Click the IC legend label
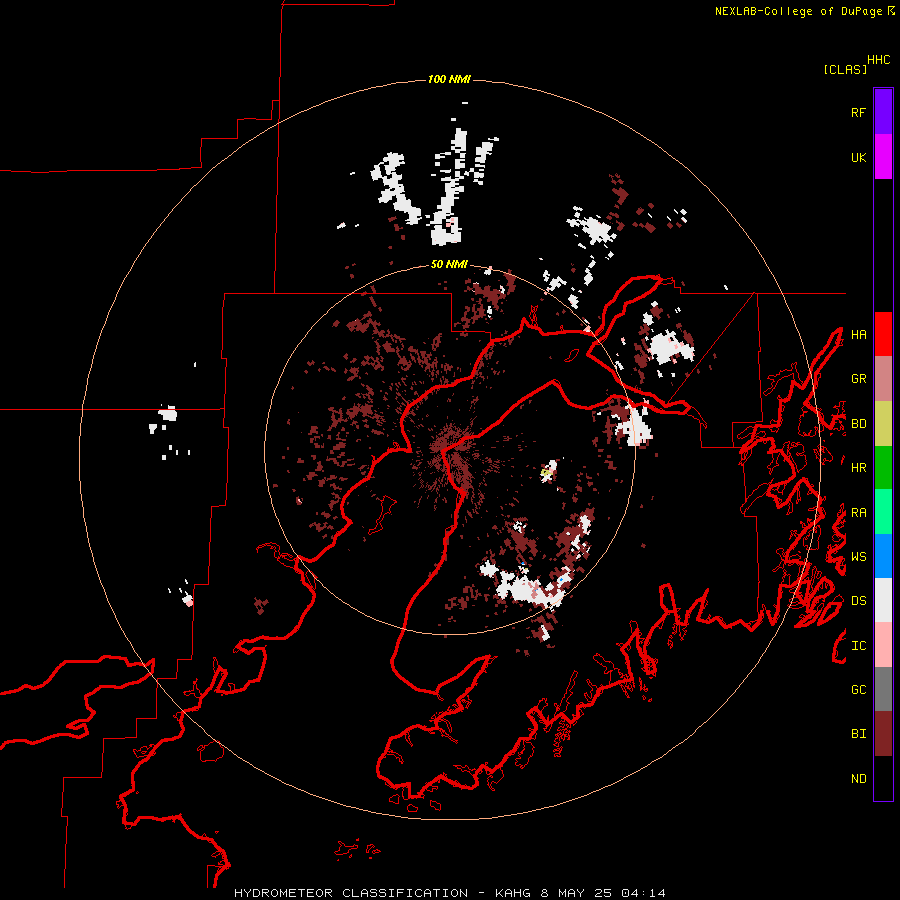 (858, 646)
